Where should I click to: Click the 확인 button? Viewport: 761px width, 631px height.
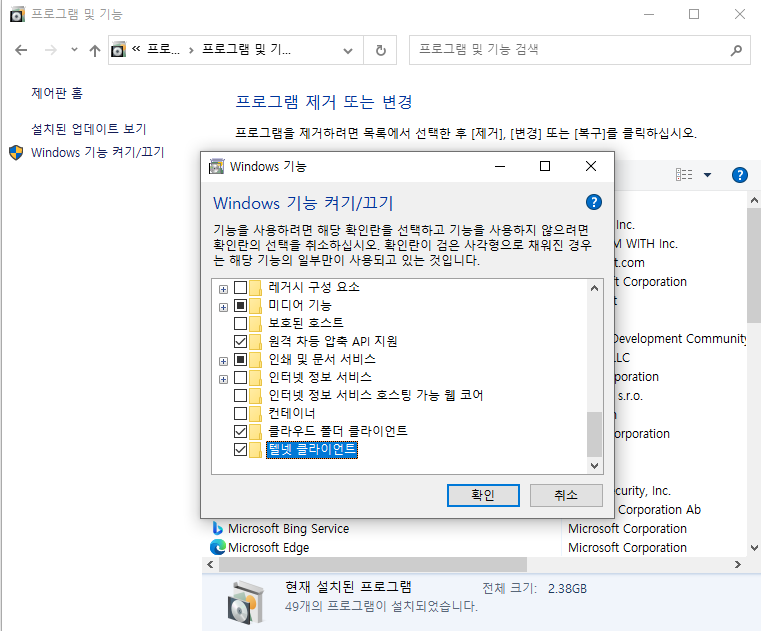pos(483,495)
